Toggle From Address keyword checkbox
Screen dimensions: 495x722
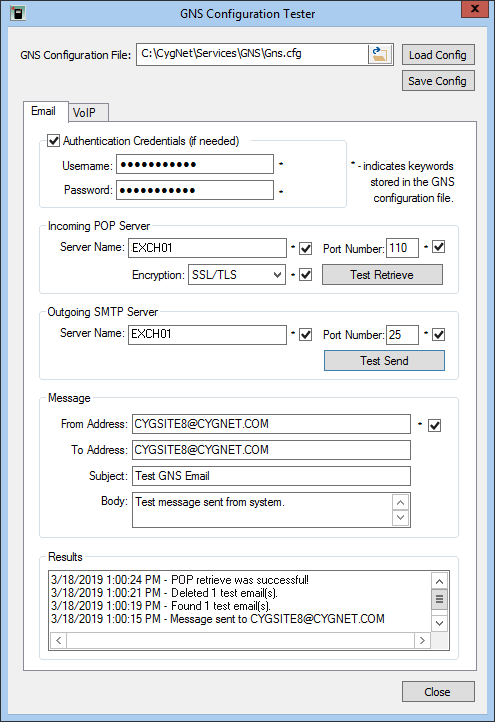pyautogui.click(x=434, y=425)
